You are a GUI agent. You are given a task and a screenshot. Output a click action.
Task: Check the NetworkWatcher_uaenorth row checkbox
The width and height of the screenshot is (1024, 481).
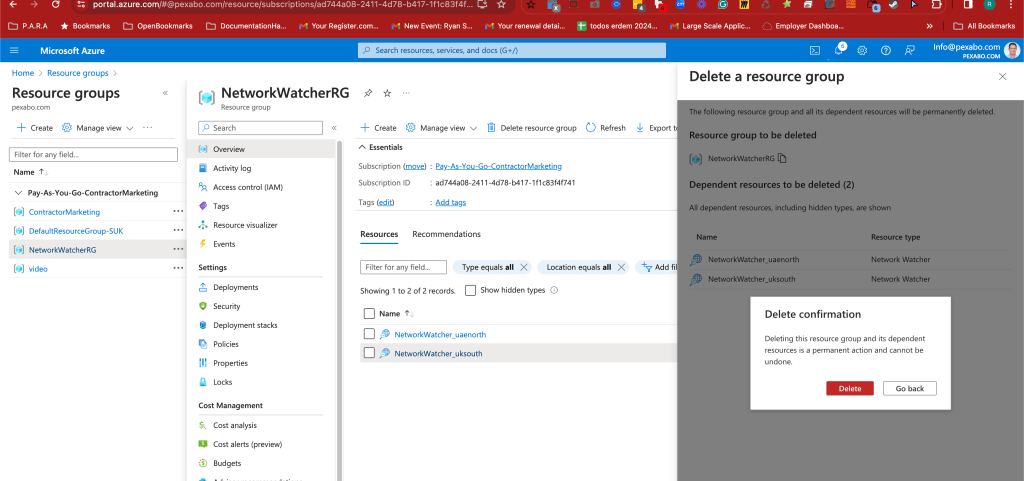pyautogui.click(x=369, y=334)
